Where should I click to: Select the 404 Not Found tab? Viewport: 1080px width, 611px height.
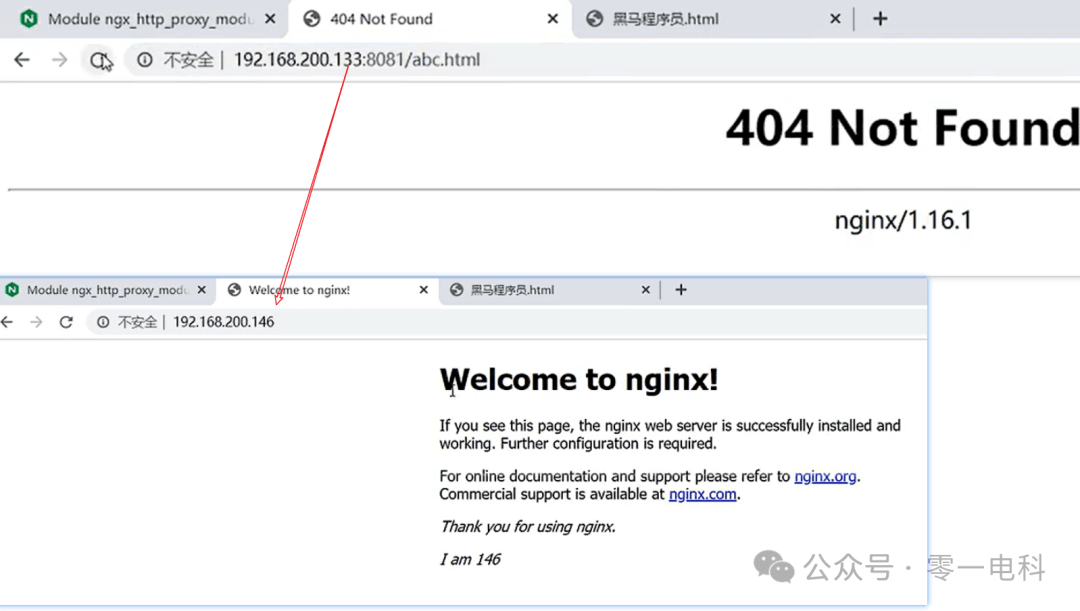point(429,19)
